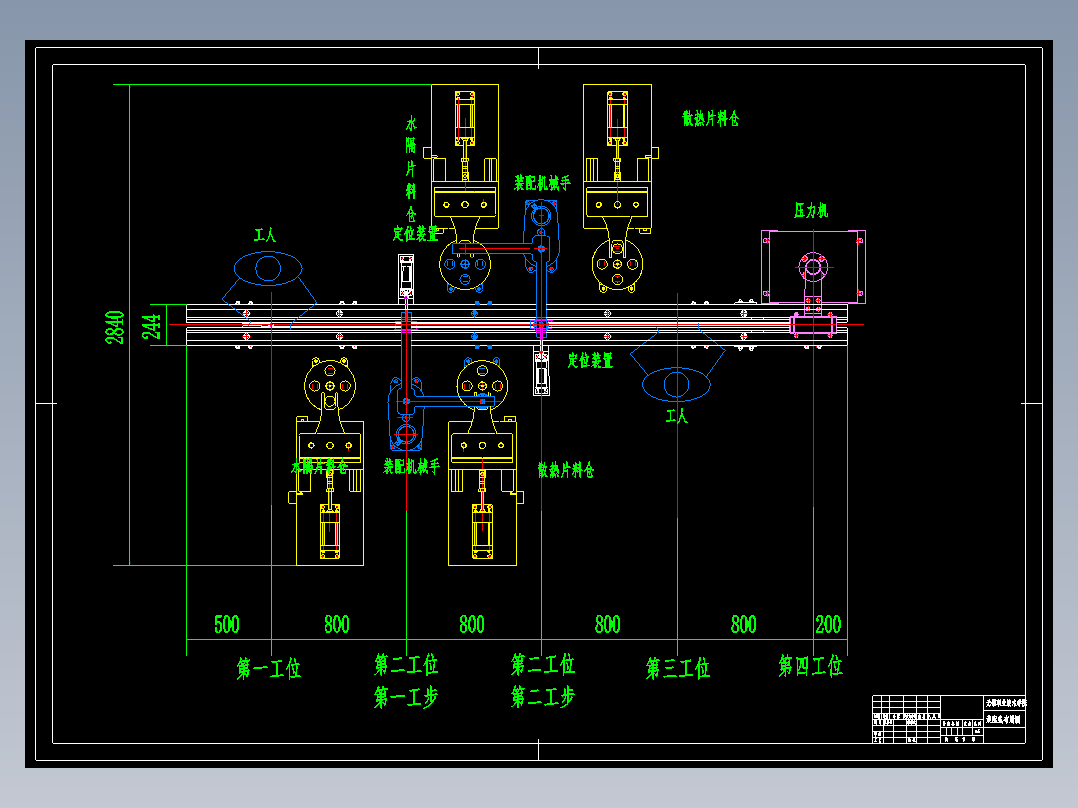Select the 第一工步 step label
1078x808 pixels.
point(406,697)
